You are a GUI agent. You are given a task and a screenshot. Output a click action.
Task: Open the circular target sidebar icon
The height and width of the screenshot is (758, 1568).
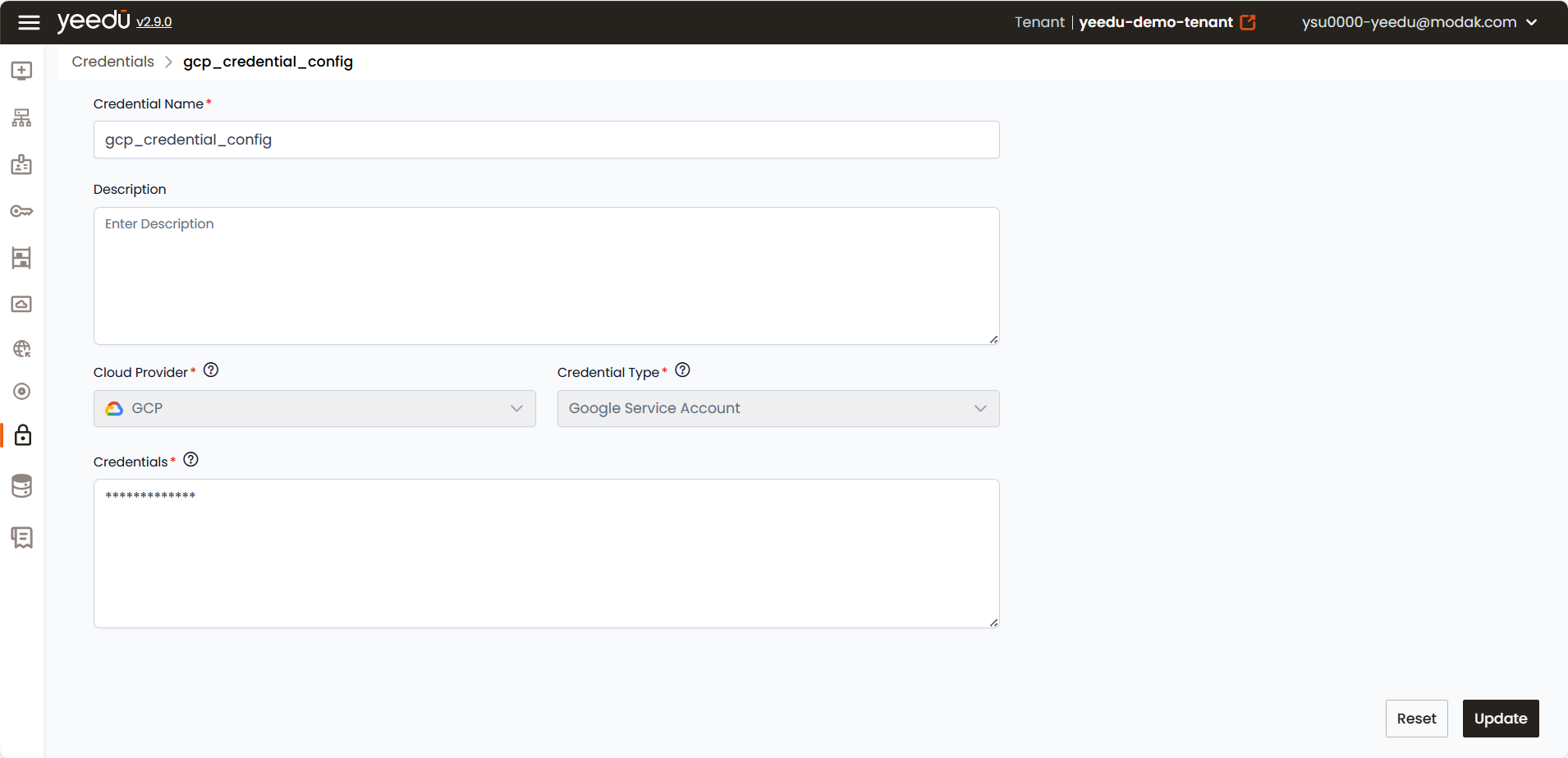click(x=22, y=391)
